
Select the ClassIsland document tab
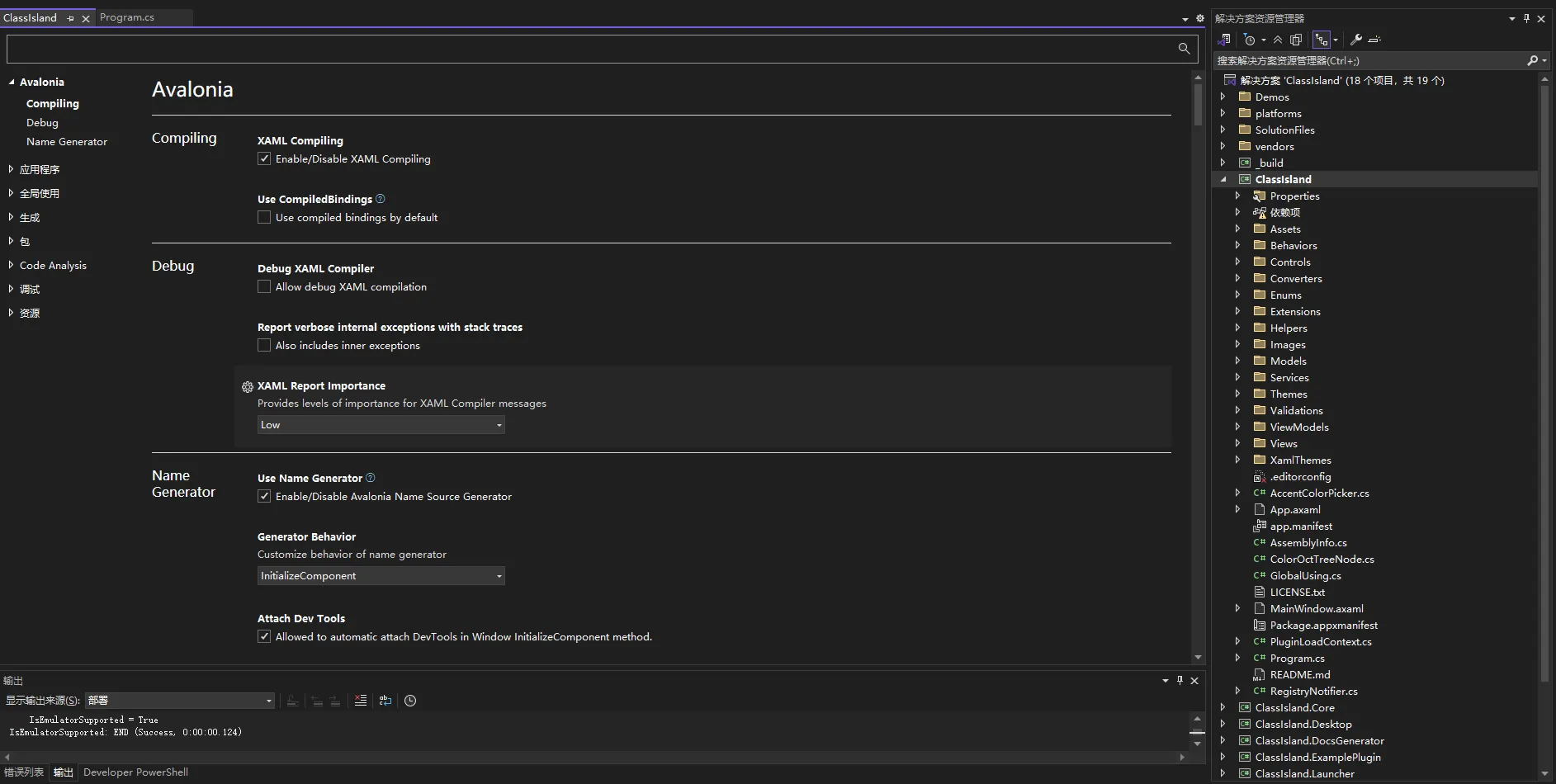pyautogui.click(x=31, y=17)
